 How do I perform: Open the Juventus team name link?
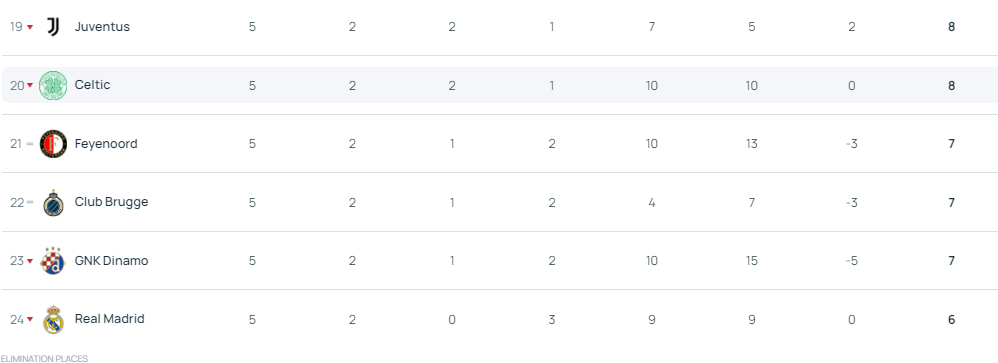102,27
